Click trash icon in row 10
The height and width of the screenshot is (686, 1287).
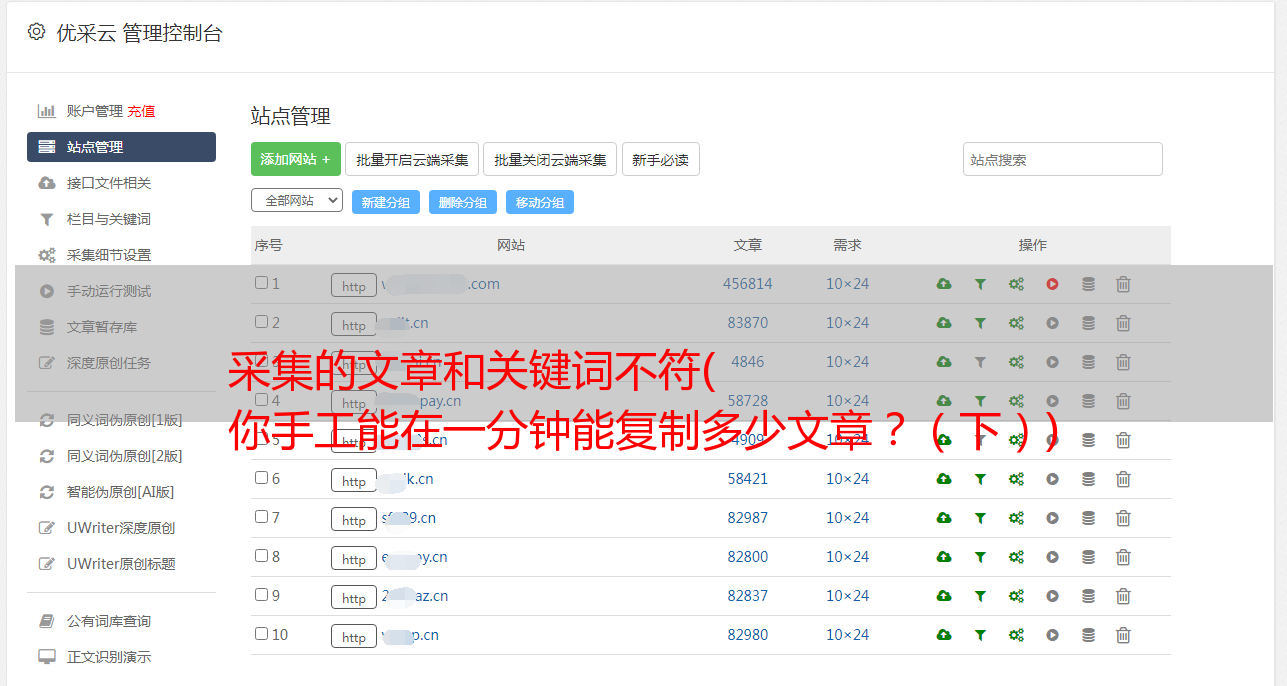[x=1123, y=635]
